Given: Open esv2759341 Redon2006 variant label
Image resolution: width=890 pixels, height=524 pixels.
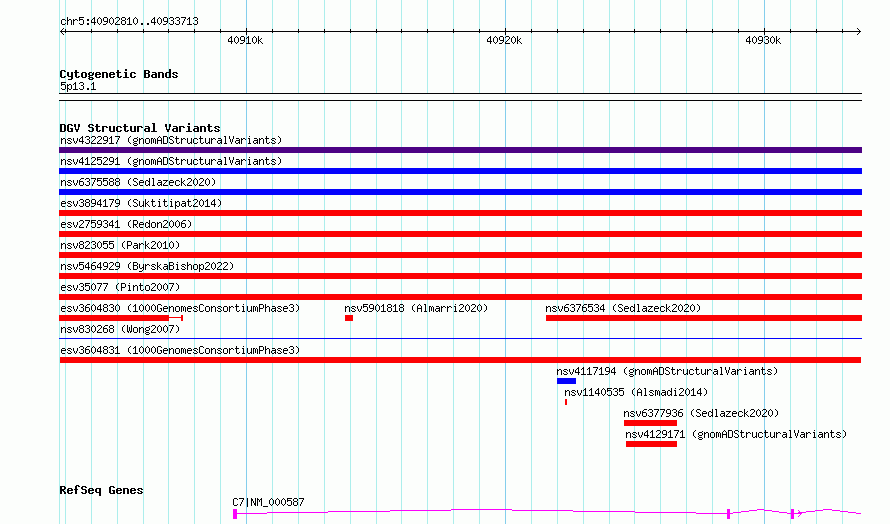Looking at the screenshot, I should pos(126,224).
